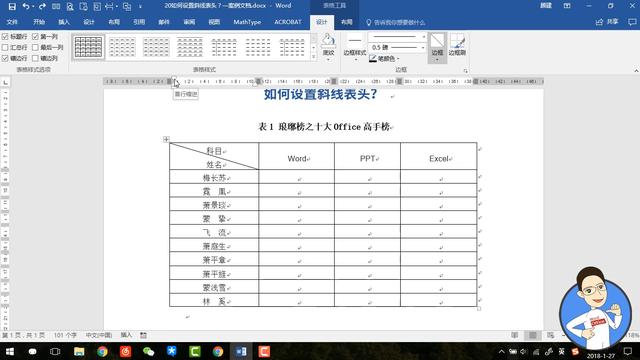640x360 pixels.
Task: Click the 底纹 (Shading) paint bucket icon
Action: (x=328, y=41)
